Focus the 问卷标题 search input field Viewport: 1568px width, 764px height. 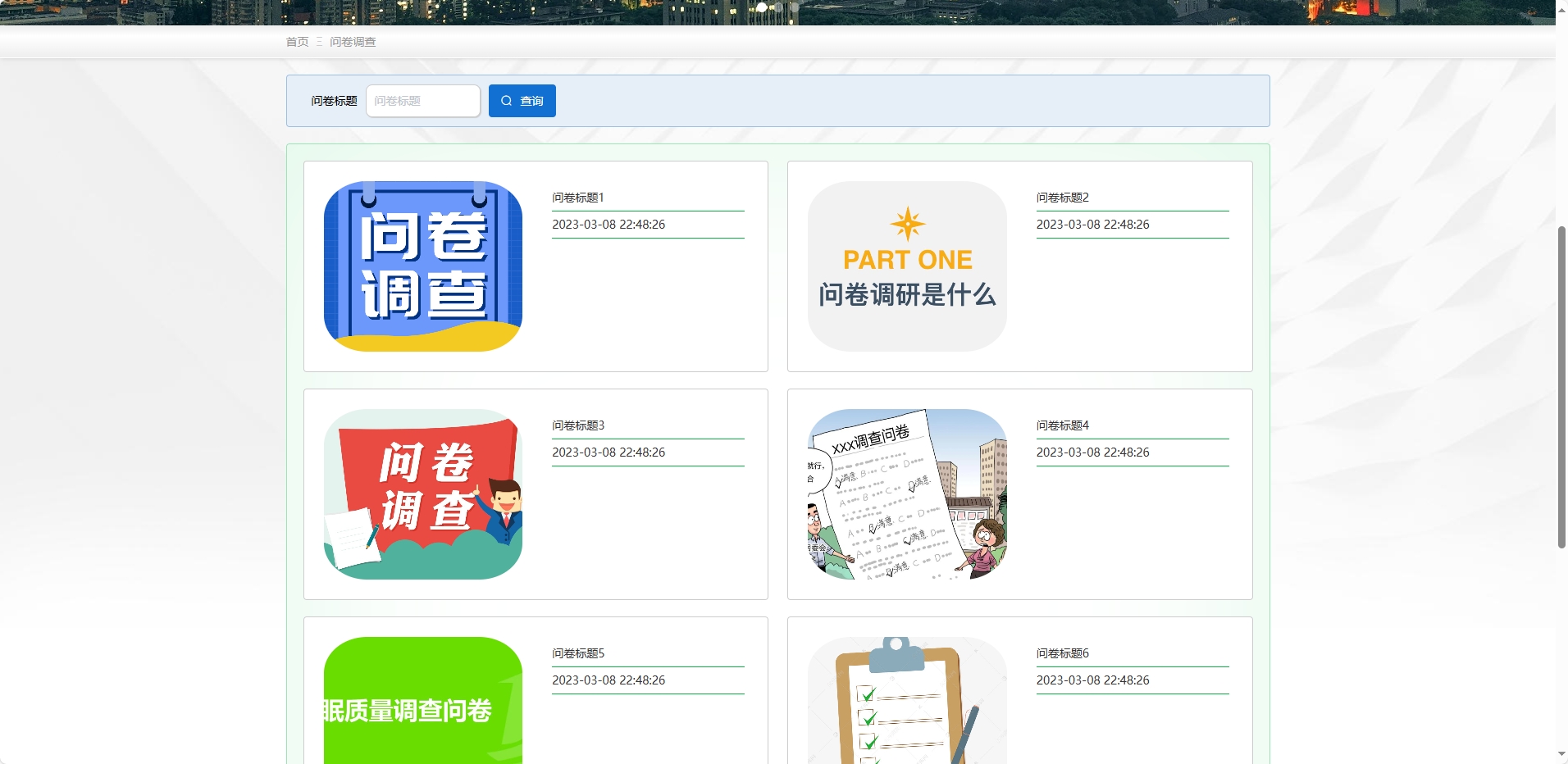[423, 101]
